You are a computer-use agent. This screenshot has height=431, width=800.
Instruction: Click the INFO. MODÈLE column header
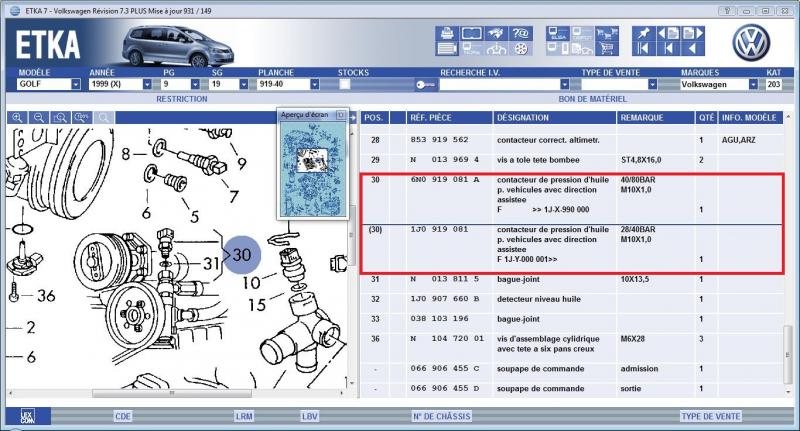point(749,118)
